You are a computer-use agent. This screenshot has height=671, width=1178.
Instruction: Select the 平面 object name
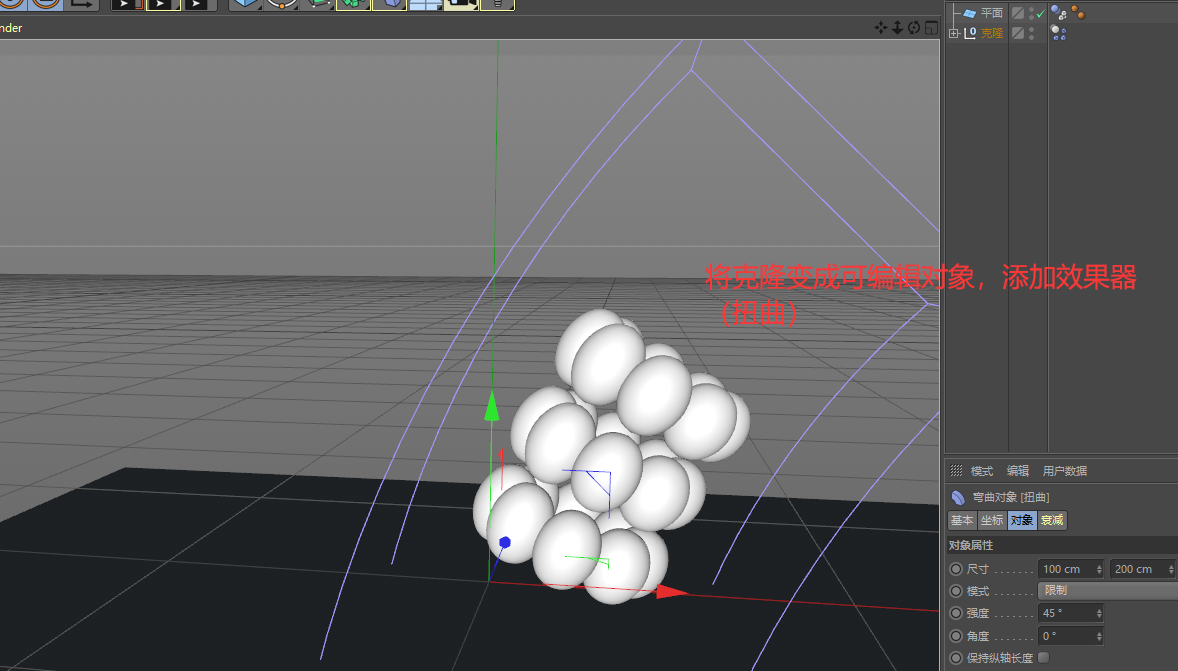click(x=992, y=13)
